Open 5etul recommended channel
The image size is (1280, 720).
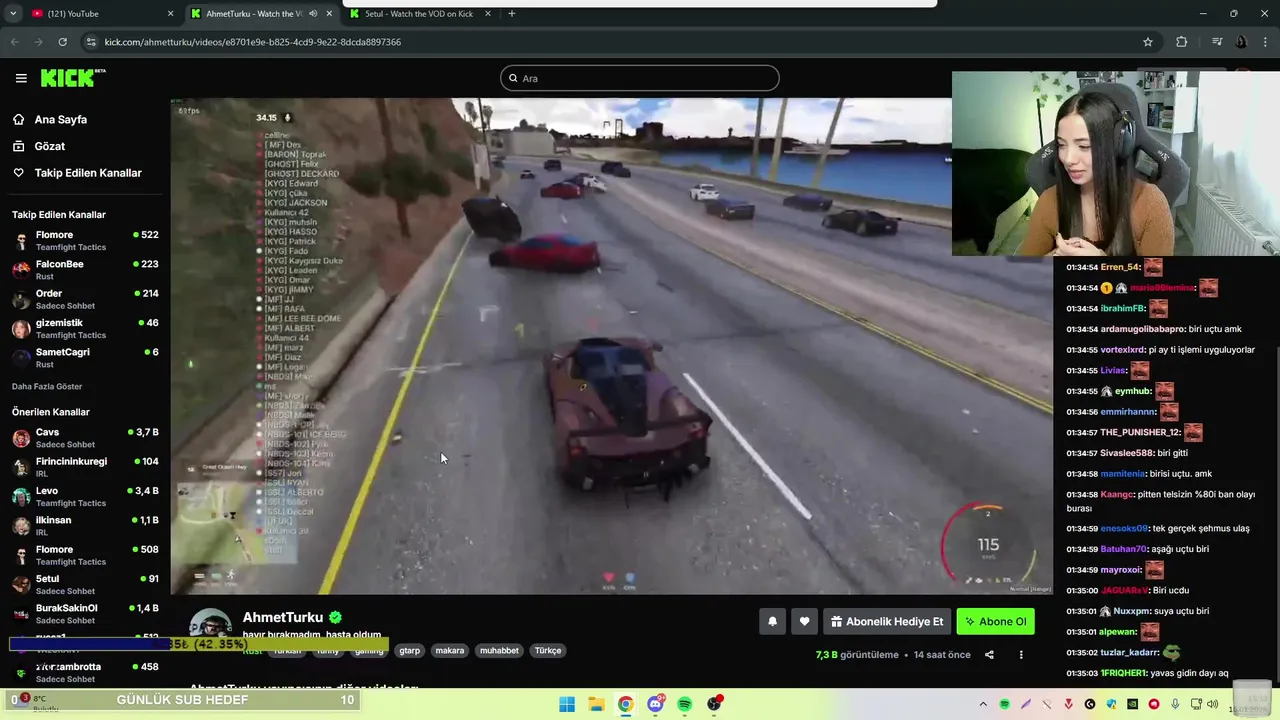(x=85, y=584)
